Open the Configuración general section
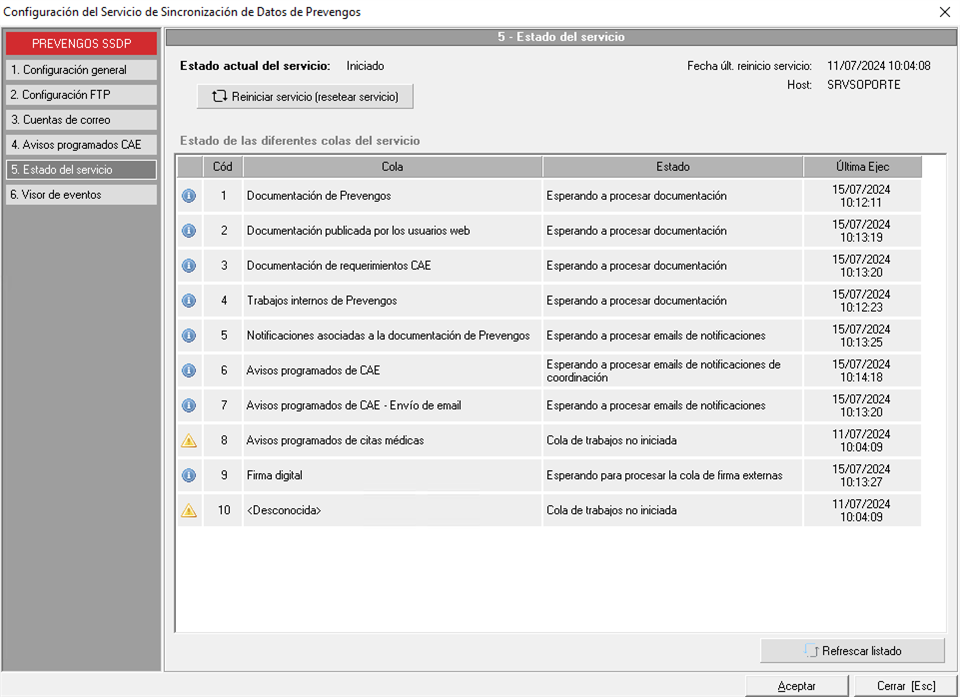Screen dimensions: 960x697 pos(80,70)
